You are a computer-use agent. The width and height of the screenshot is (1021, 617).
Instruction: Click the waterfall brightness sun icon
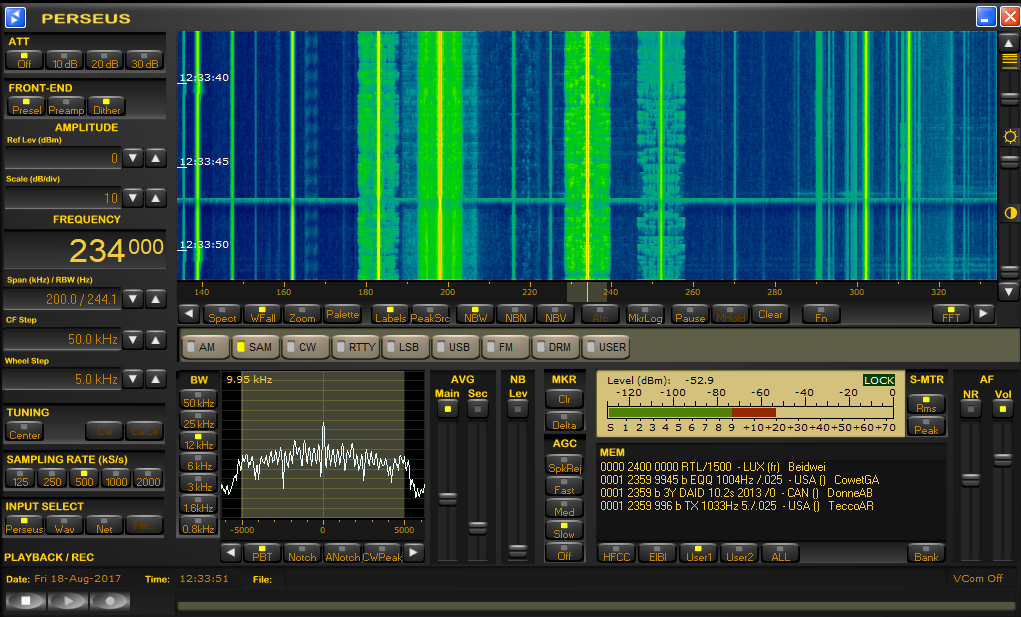(x=1009, y=136)
